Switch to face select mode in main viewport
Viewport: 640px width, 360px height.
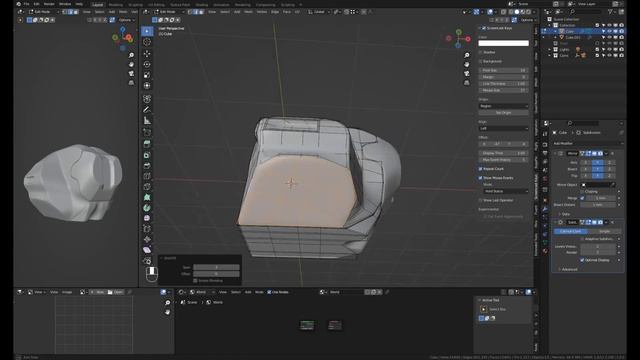tap(201, 12)
